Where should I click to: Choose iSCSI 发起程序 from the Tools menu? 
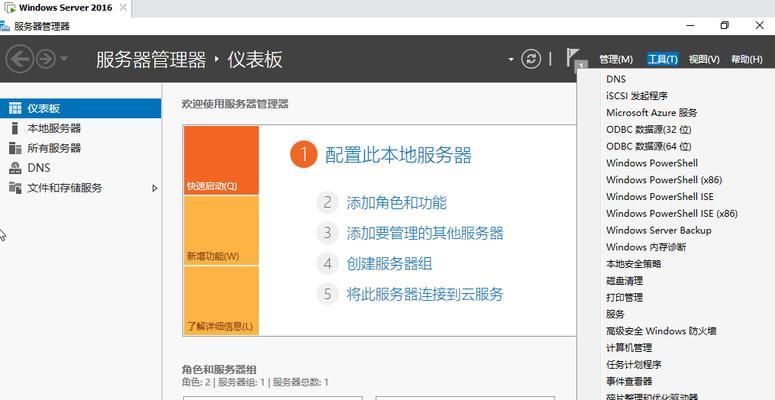coord(637,95)
